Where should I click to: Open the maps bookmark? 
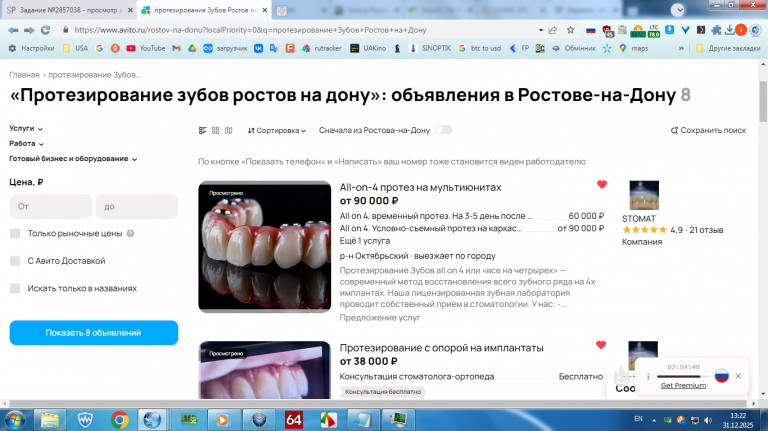[634, 48]
